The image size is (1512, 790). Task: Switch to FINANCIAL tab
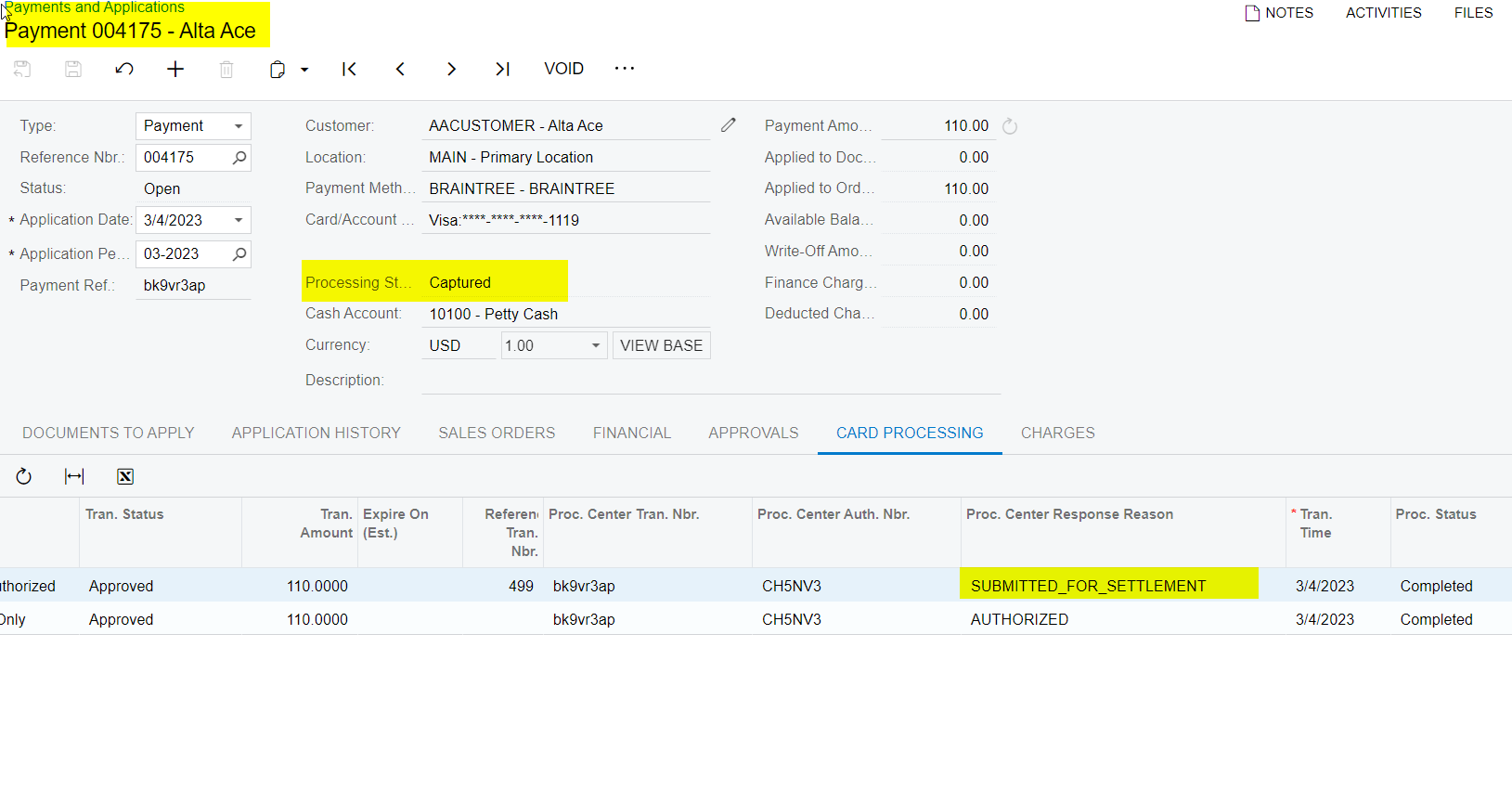click(632, 433)
